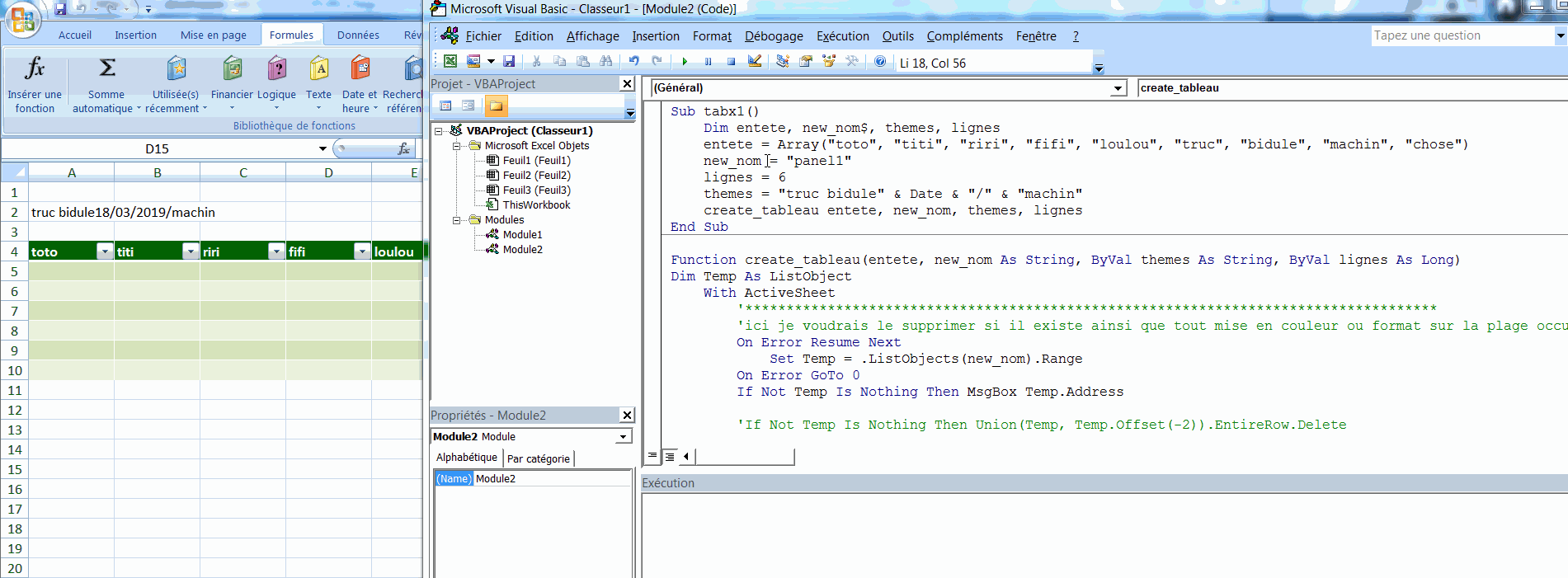Undo the last edit in VBA editor
Viewport: 1568px width, 578px height.
pyautogui.click(x=633, y=61)
